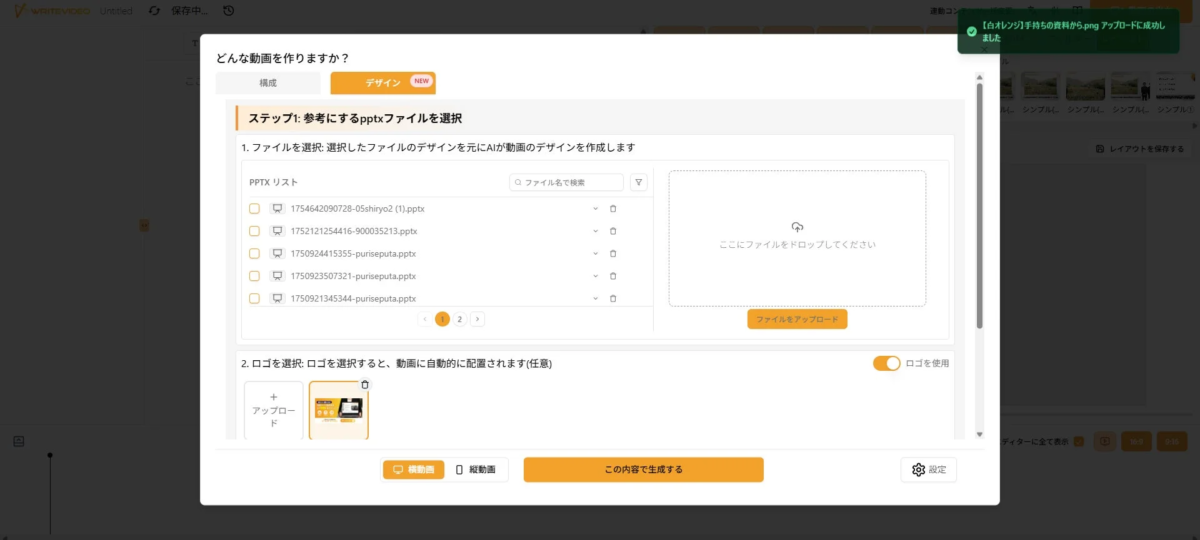This screenshot has width=1200, height=540.
Task: Click この内容で生成する to generate video
Action: click(x=643, y=469)
